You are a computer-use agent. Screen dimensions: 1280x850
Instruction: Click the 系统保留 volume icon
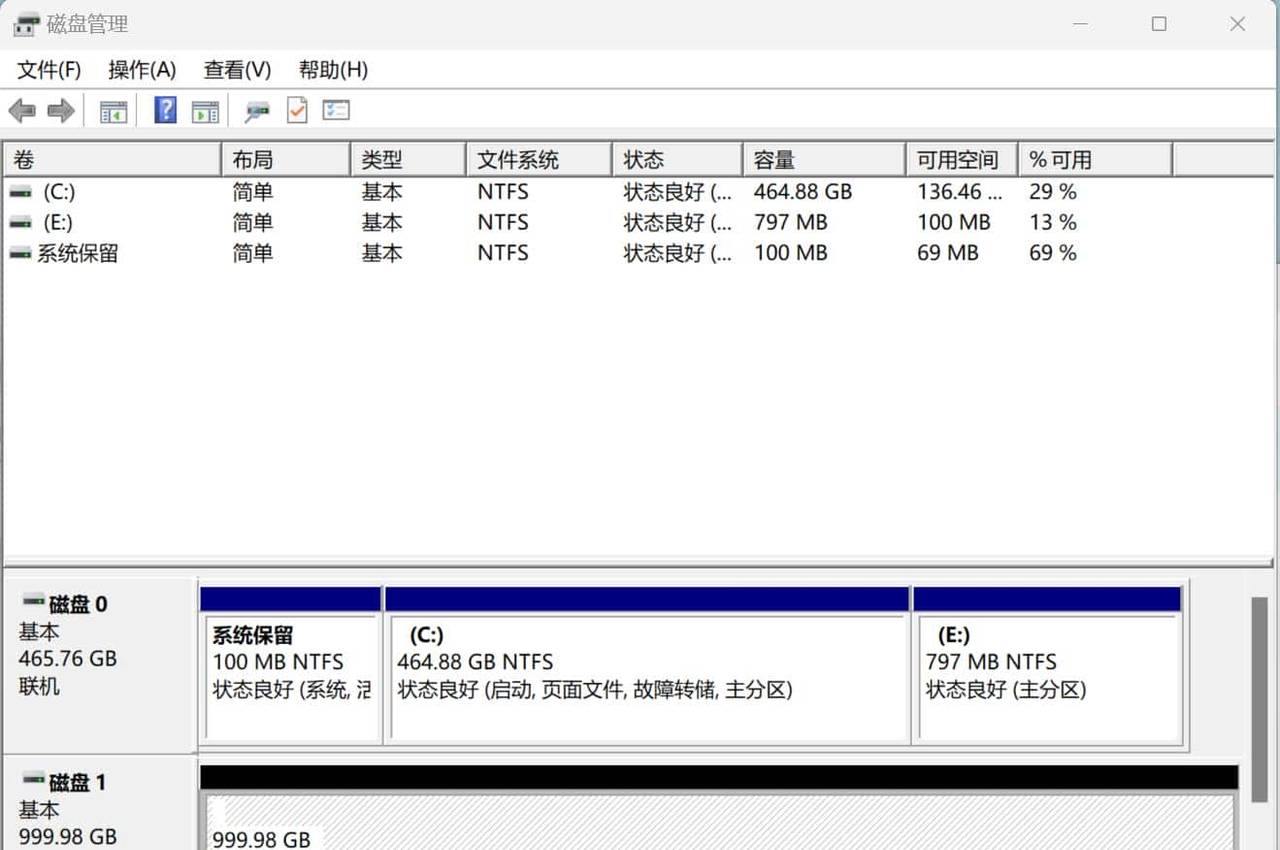tap(21, 253)
